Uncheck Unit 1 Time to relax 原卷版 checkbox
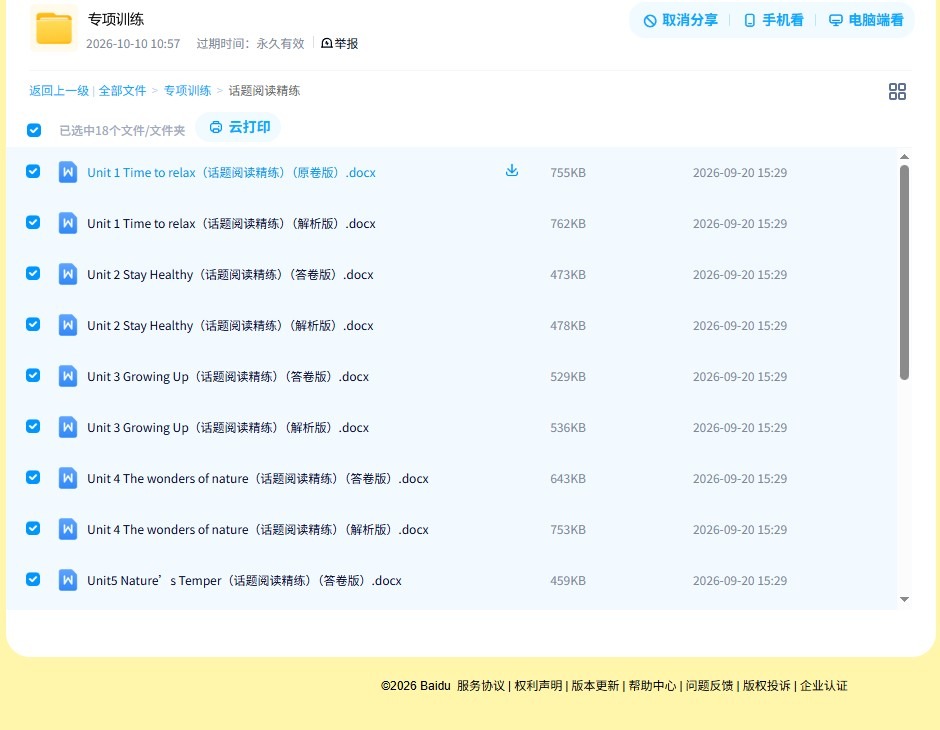940x730 pixels. 33,171
